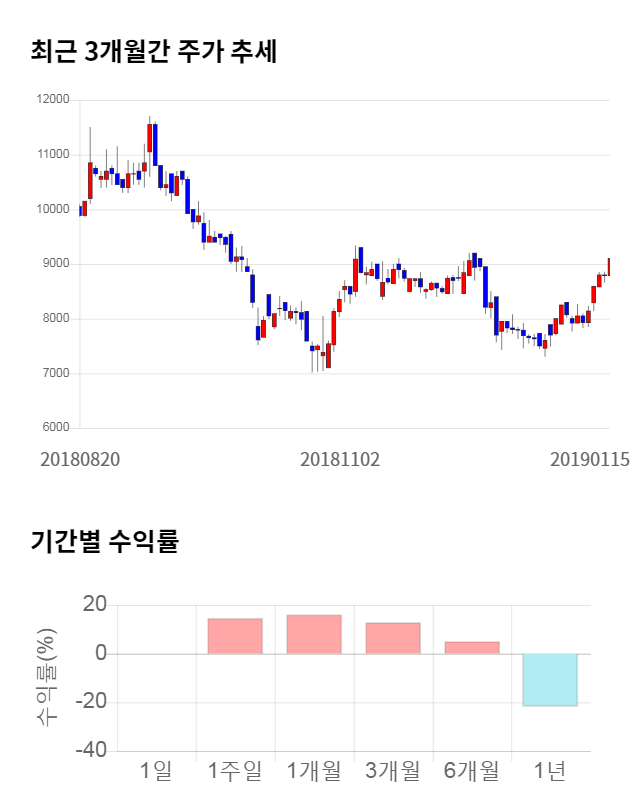Select the blue negative 1년 return bar
Screen dimensions: 640x810
click(x=550, y=679)
